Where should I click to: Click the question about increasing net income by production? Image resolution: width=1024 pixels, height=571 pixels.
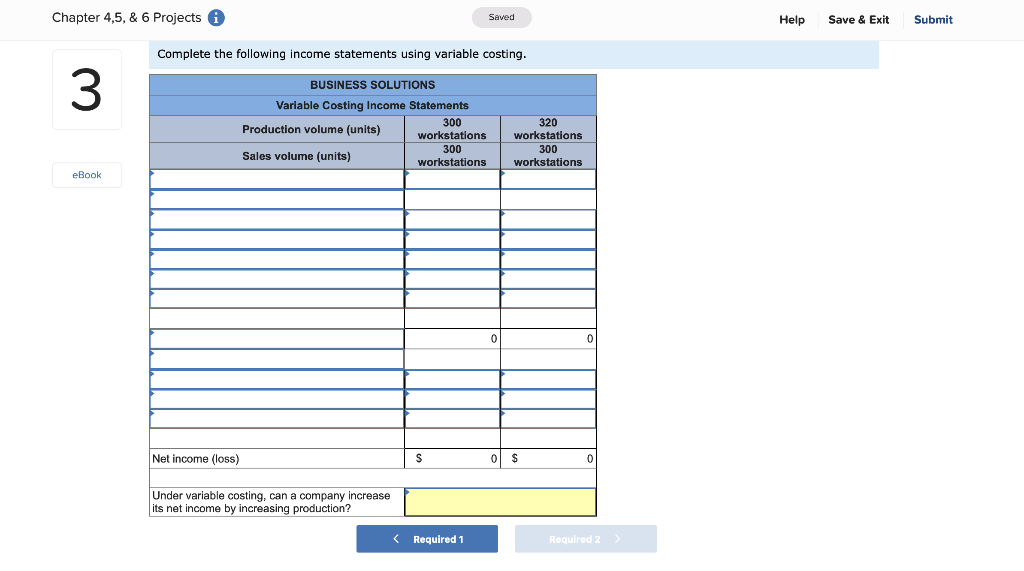tap(271, 502)
